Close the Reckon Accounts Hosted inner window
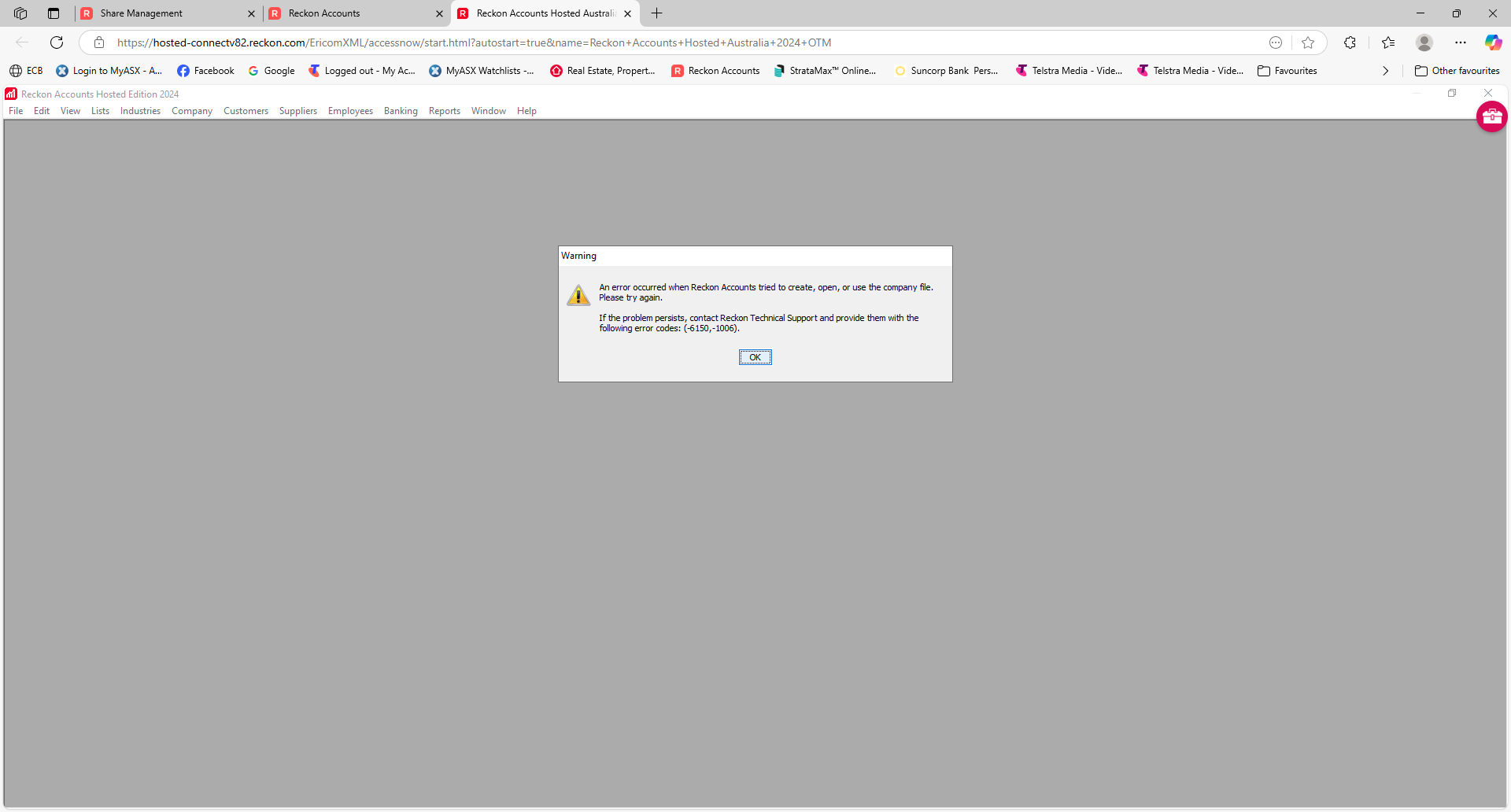1511x812 pixels. [1488, 93]
